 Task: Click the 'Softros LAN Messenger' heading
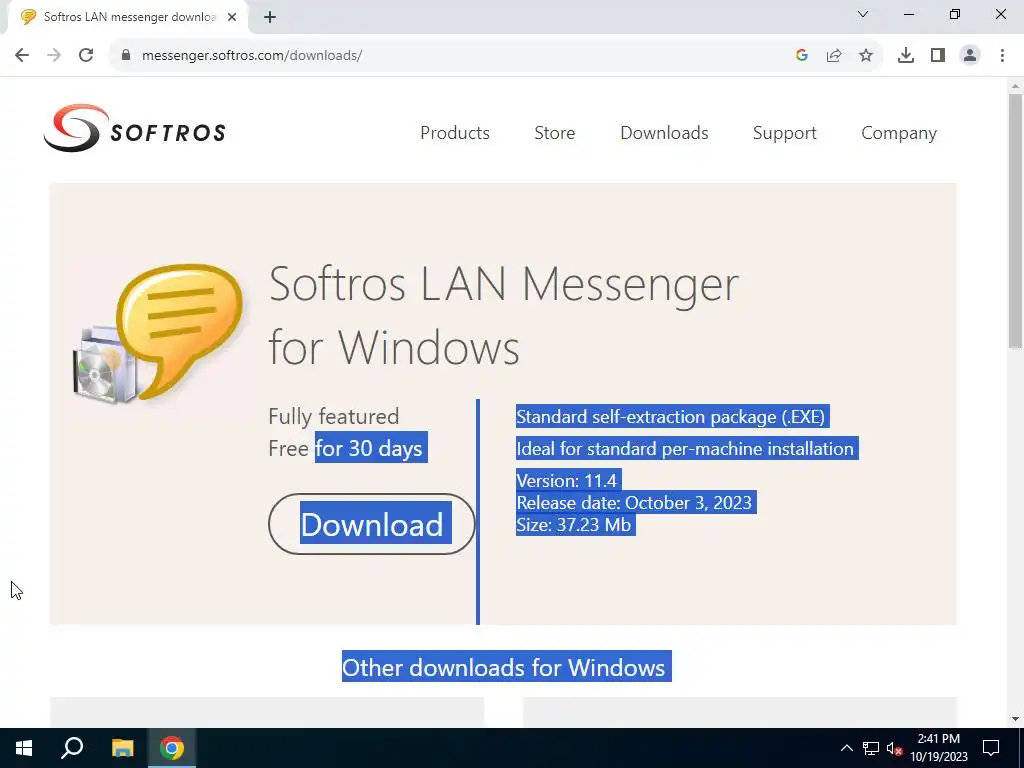click(504, 283)
